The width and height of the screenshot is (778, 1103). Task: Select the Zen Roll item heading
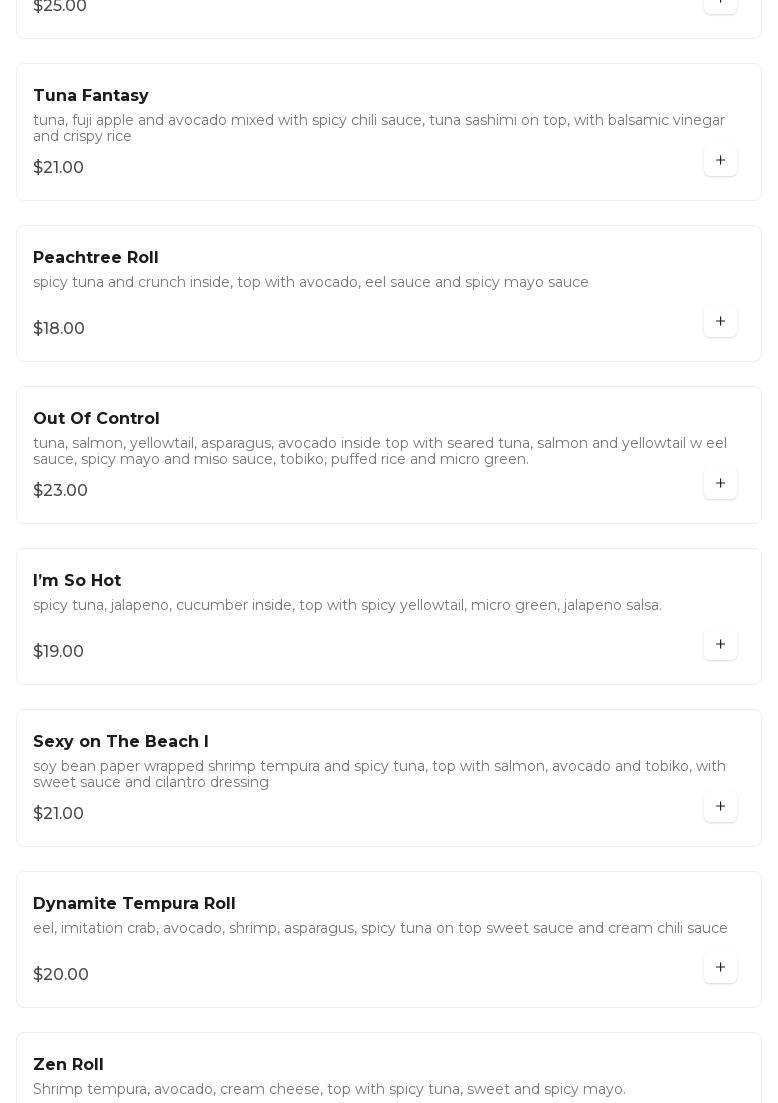pos(68,1065)
